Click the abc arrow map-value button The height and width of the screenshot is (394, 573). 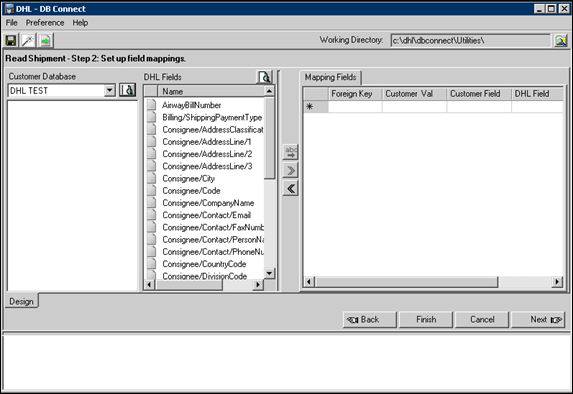pyautogui.click(x=291, y=152)
